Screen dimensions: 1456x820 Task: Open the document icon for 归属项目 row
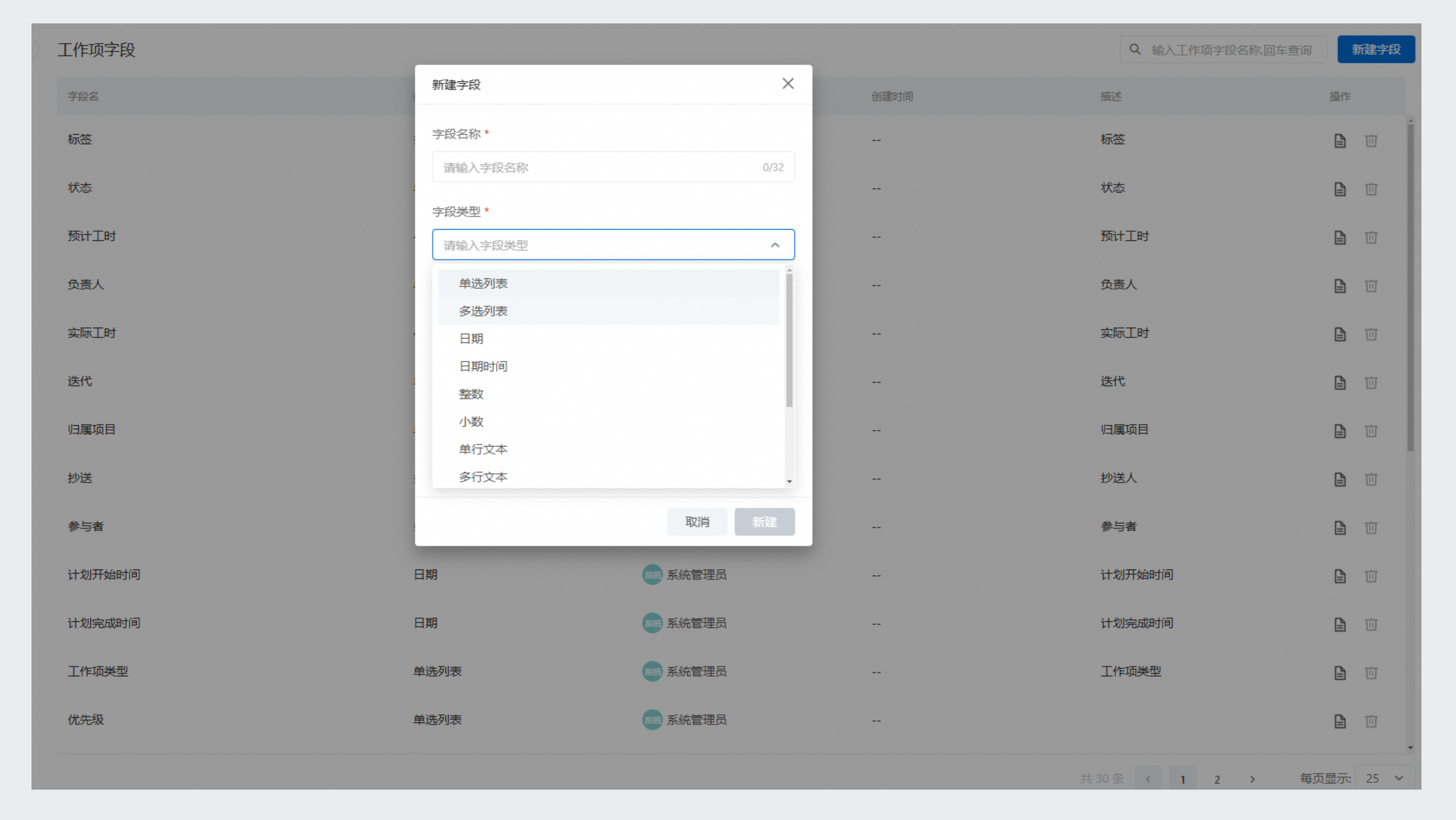[1340, 431]
